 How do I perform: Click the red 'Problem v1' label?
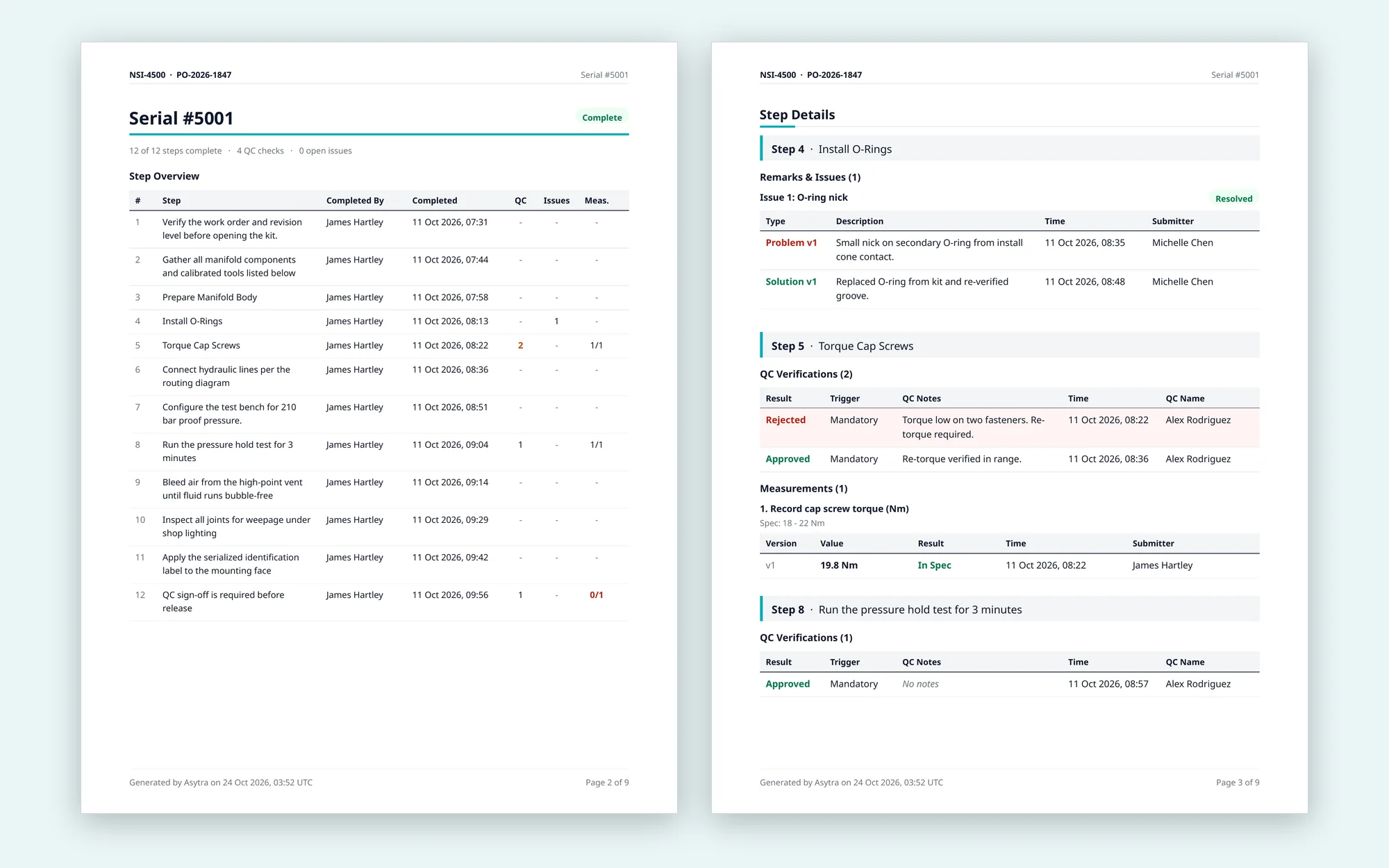791,243
